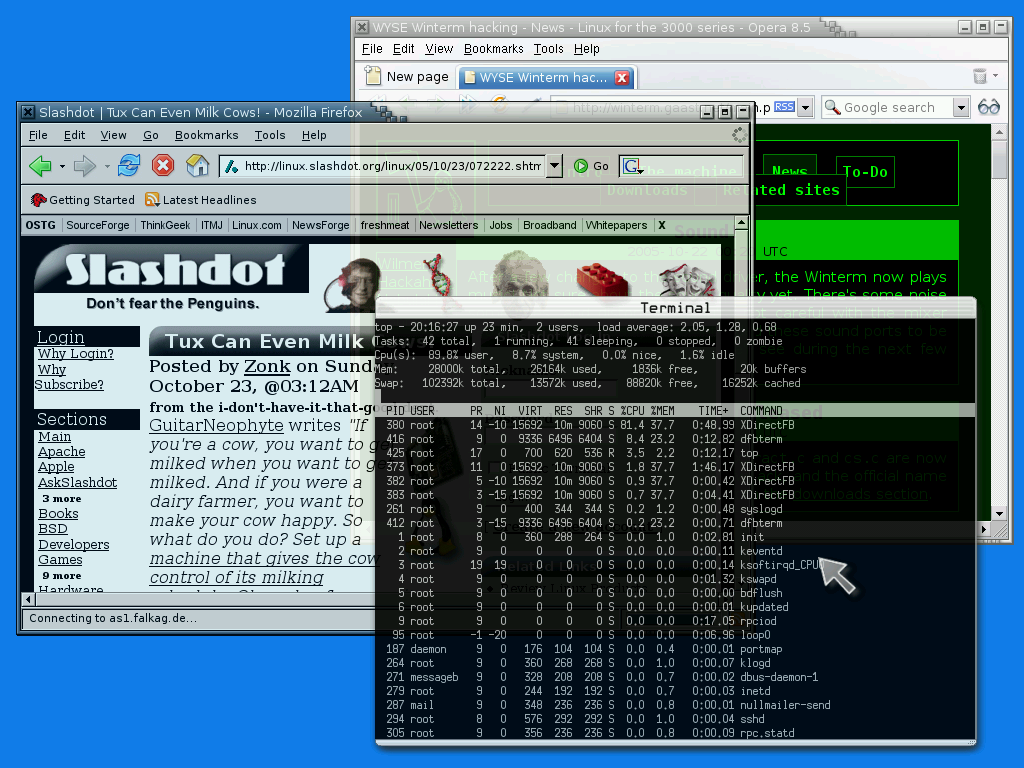Open the Firefox Go menu
1024x768 pixels.
point(151,135)
